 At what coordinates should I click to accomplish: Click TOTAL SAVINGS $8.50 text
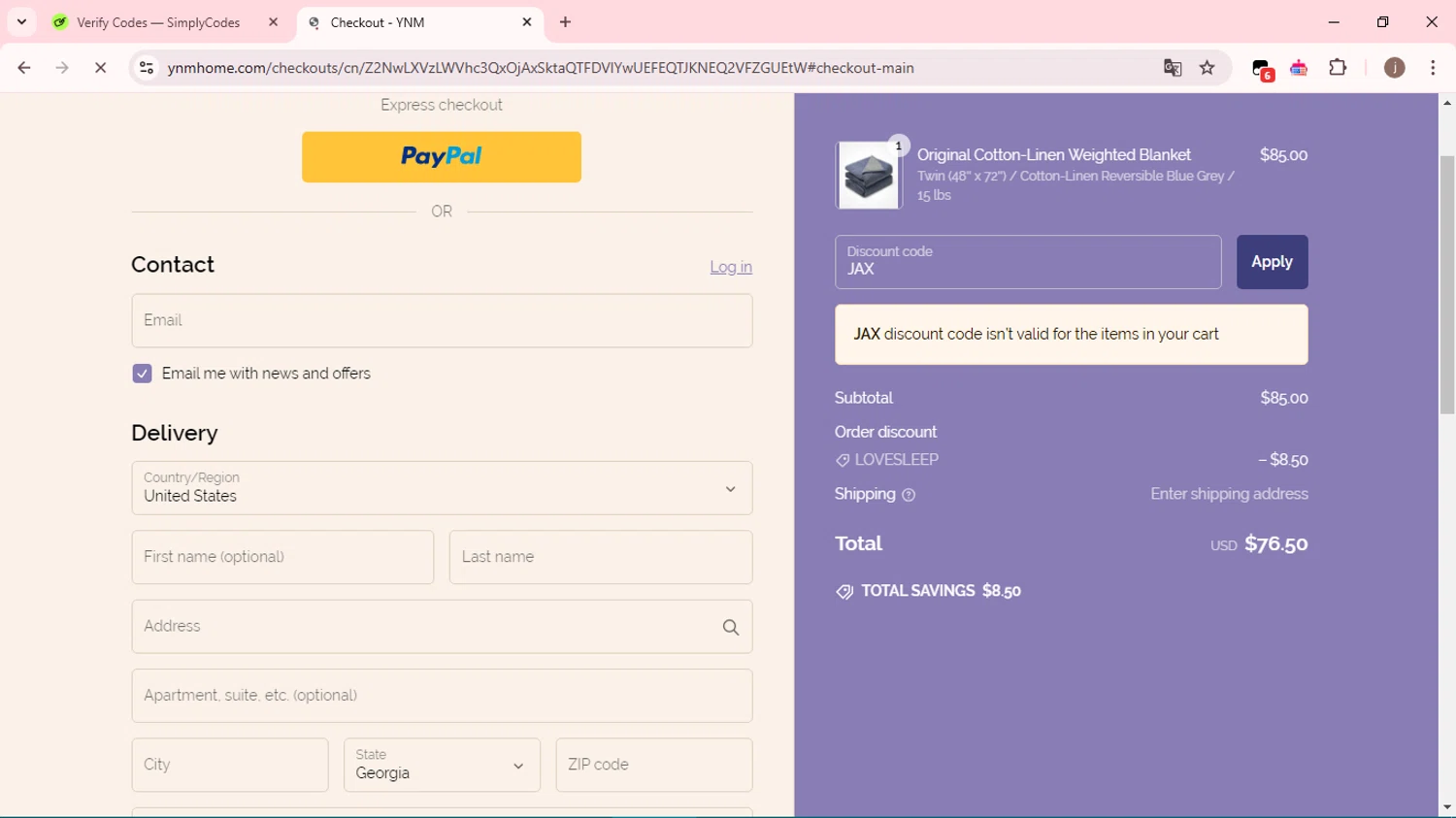pyautogui.click(x=942, y=591)
